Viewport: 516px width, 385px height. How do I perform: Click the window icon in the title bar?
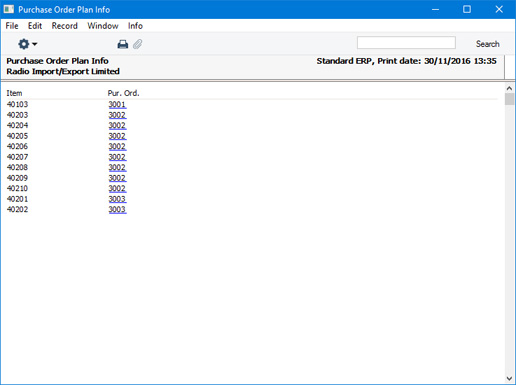coord(9,9)
